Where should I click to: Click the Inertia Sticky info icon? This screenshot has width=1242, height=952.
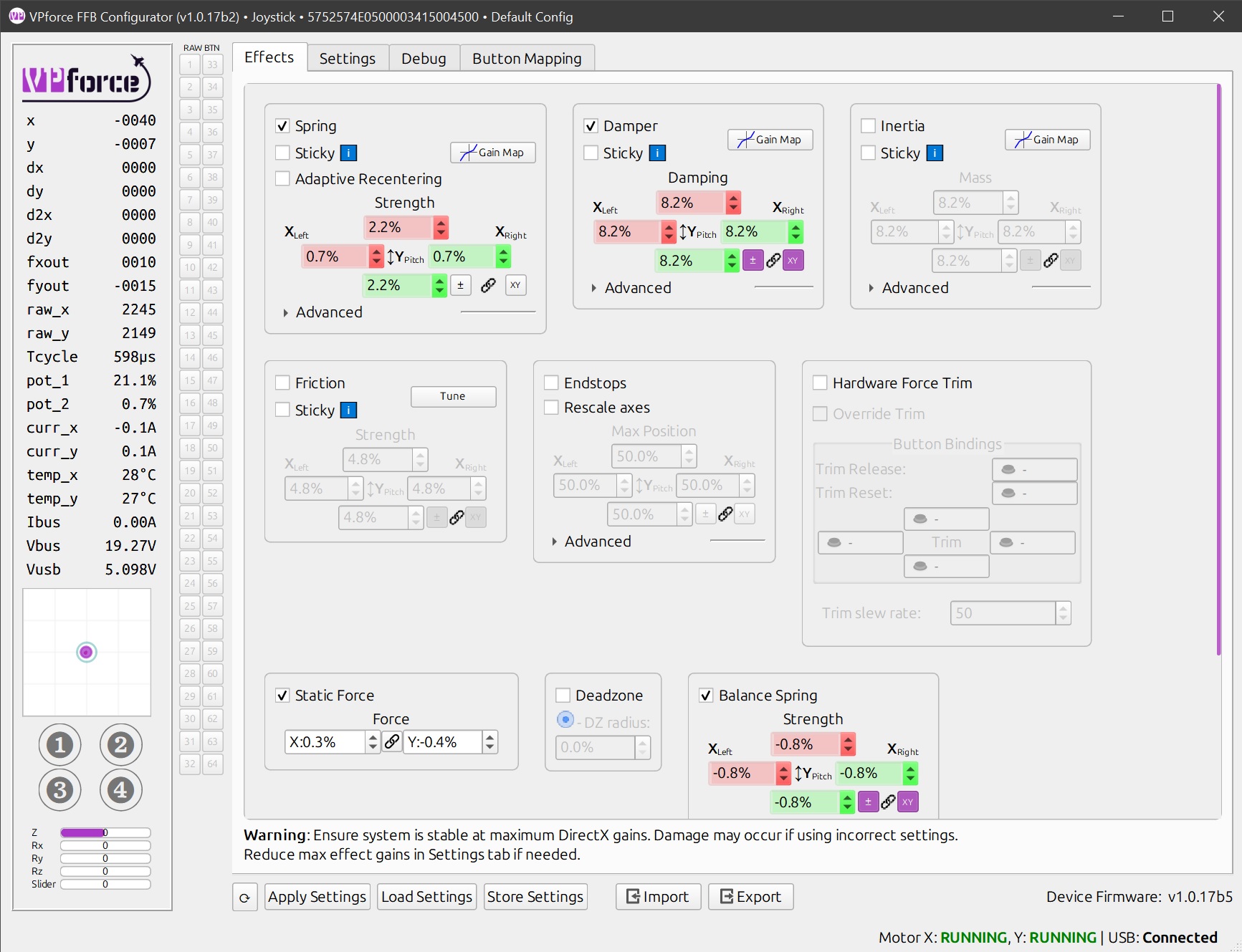tap(935, 153)
